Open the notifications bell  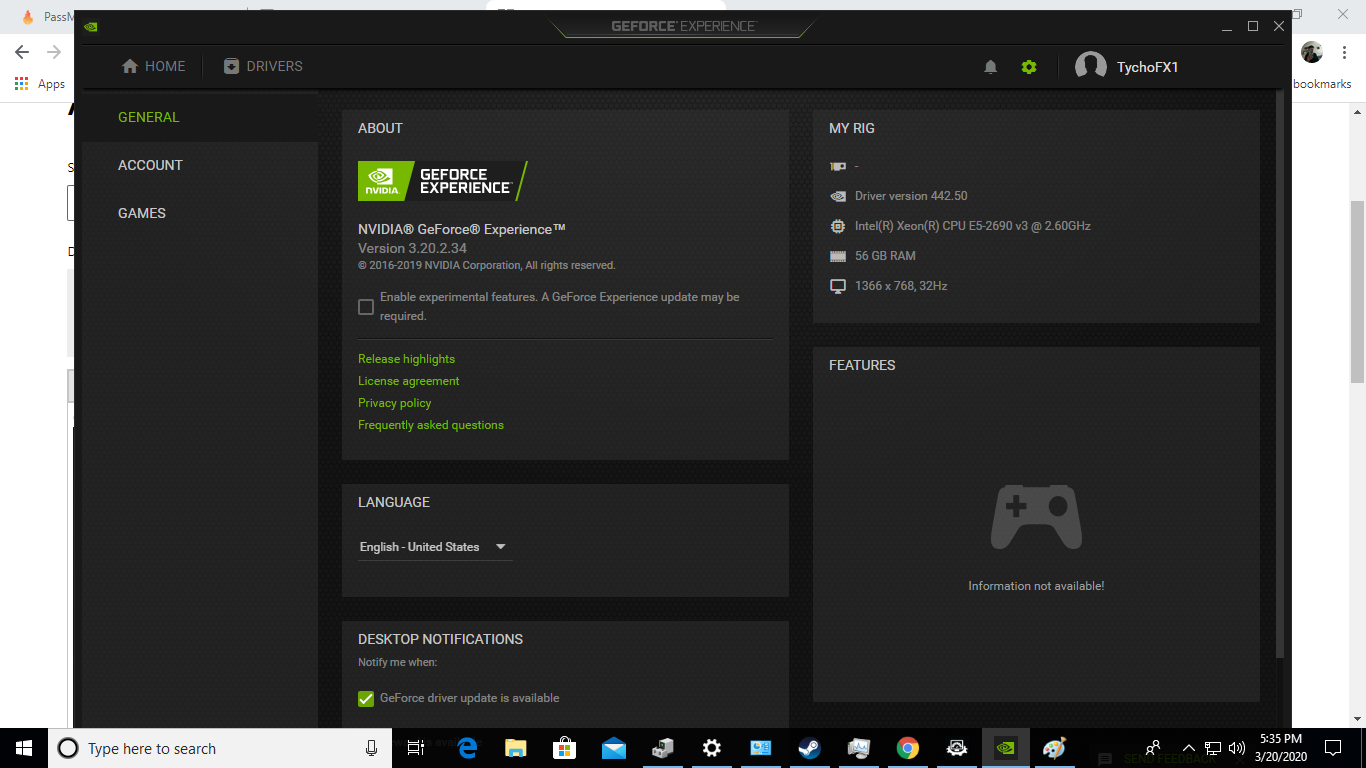click(x=991, y=67)
